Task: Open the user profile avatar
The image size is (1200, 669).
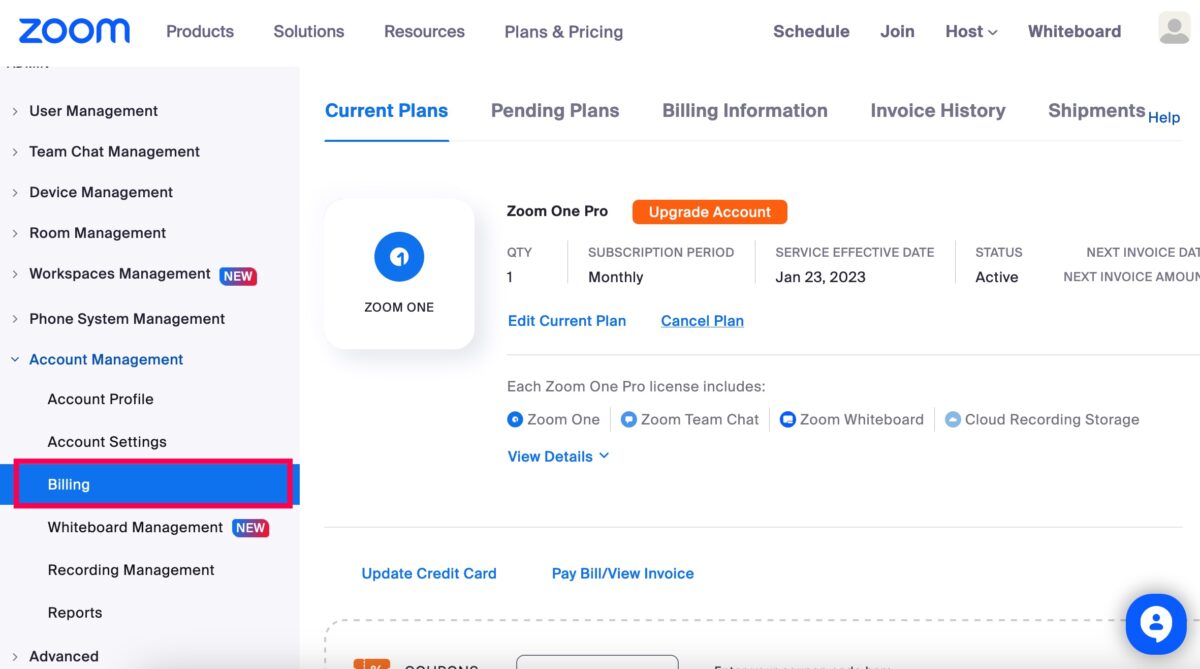Action: tap(1174, 28)
